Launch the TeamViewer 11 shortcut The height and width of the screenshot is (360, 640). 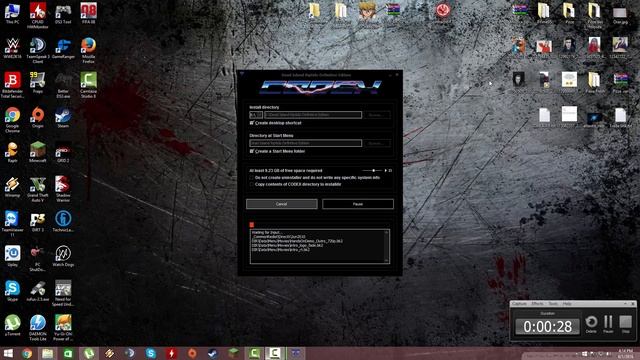point(12,223)
